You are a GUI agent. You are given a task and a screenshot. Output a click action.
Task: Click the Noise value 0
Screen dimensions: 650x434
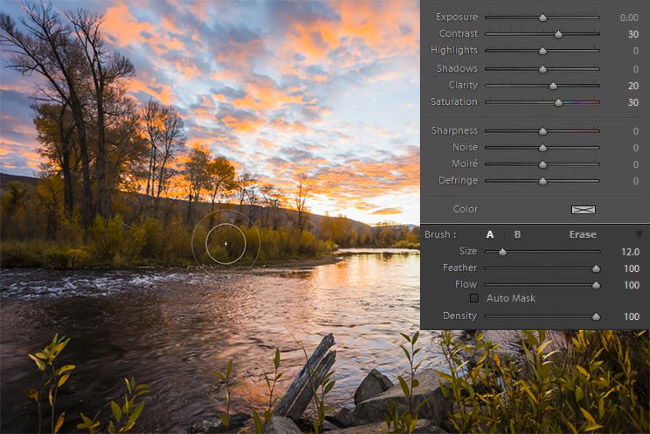tap(635, 148)
